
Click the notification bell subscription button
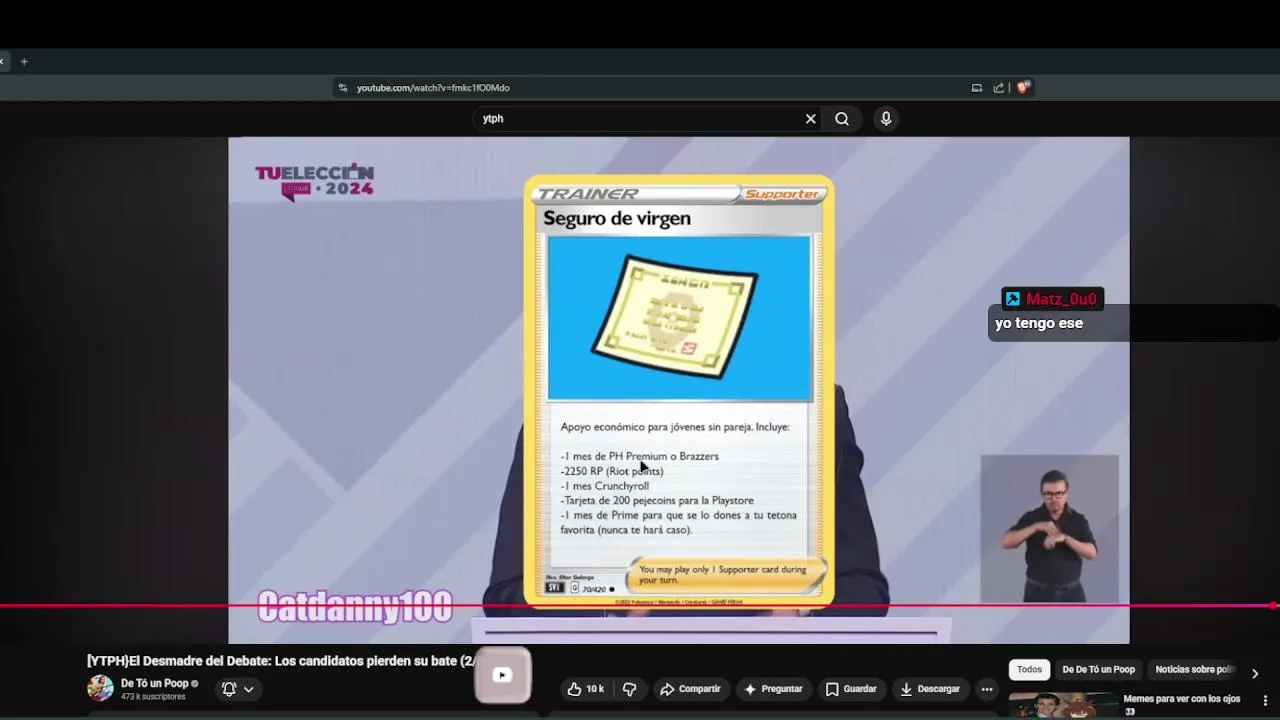(229, 689)
